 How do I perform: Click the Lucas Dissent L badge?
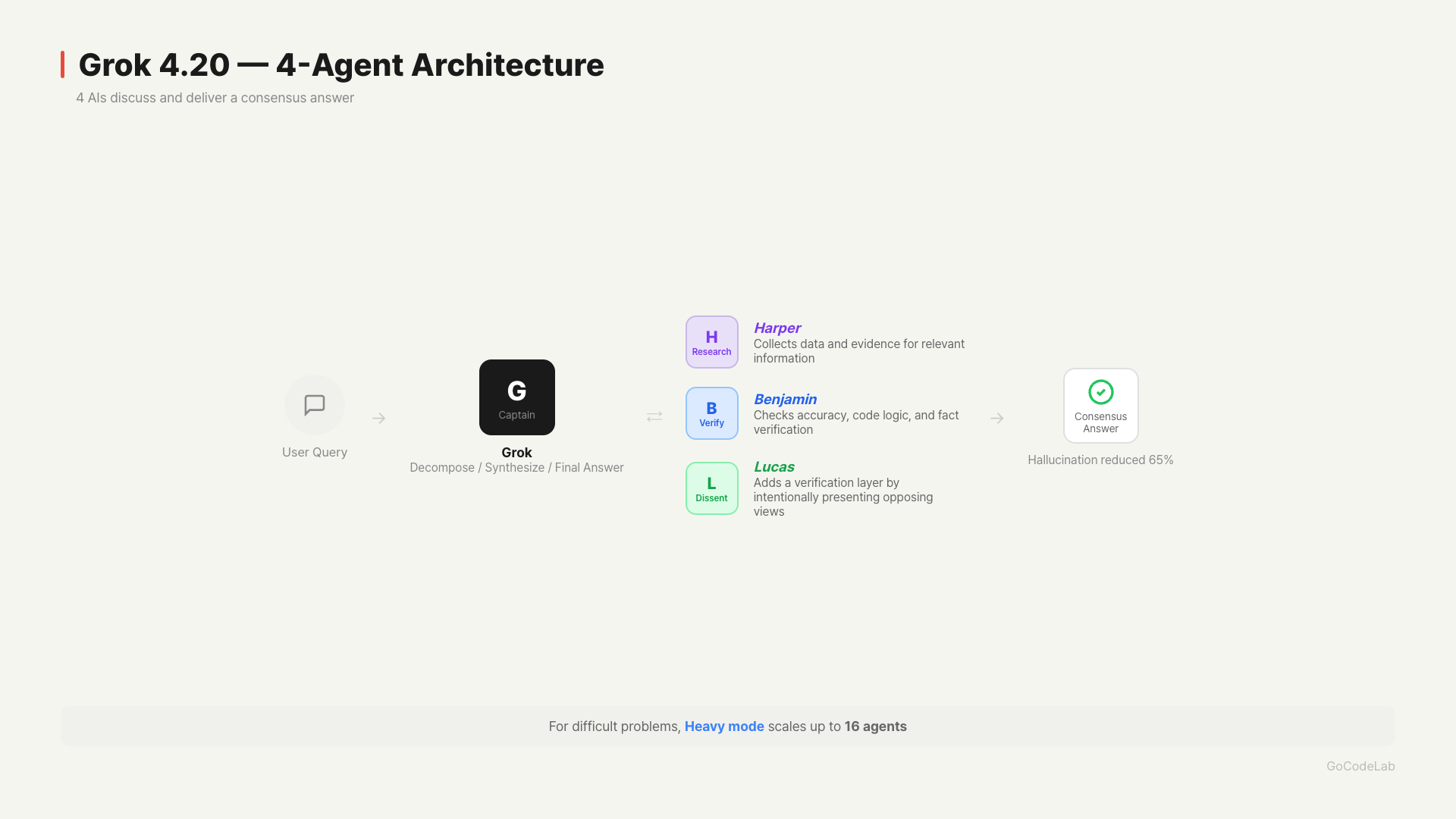point(711,488)
